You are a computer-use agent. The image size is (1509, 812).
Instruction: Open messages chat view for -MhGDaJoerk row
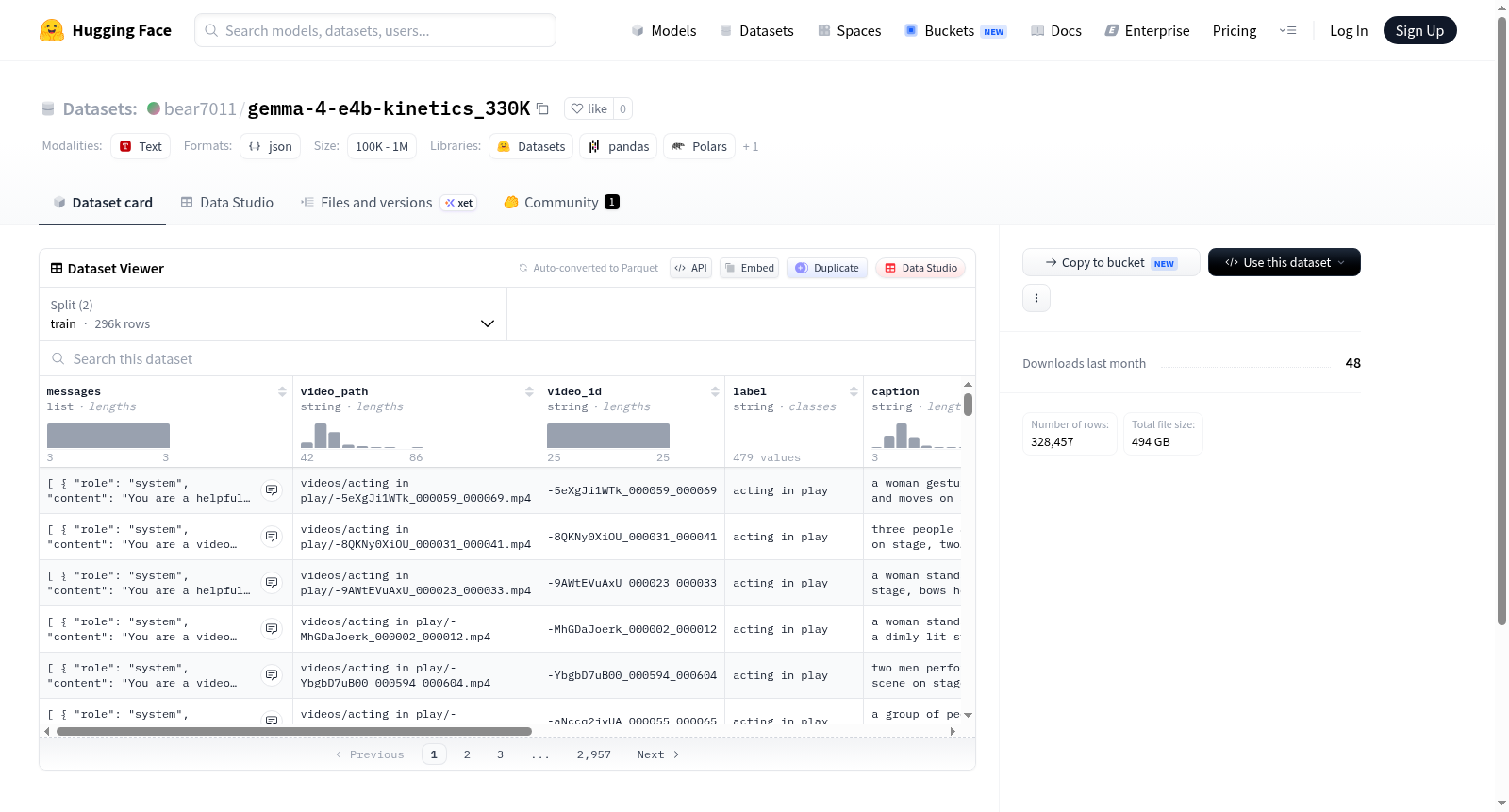(x=272, y=629)
